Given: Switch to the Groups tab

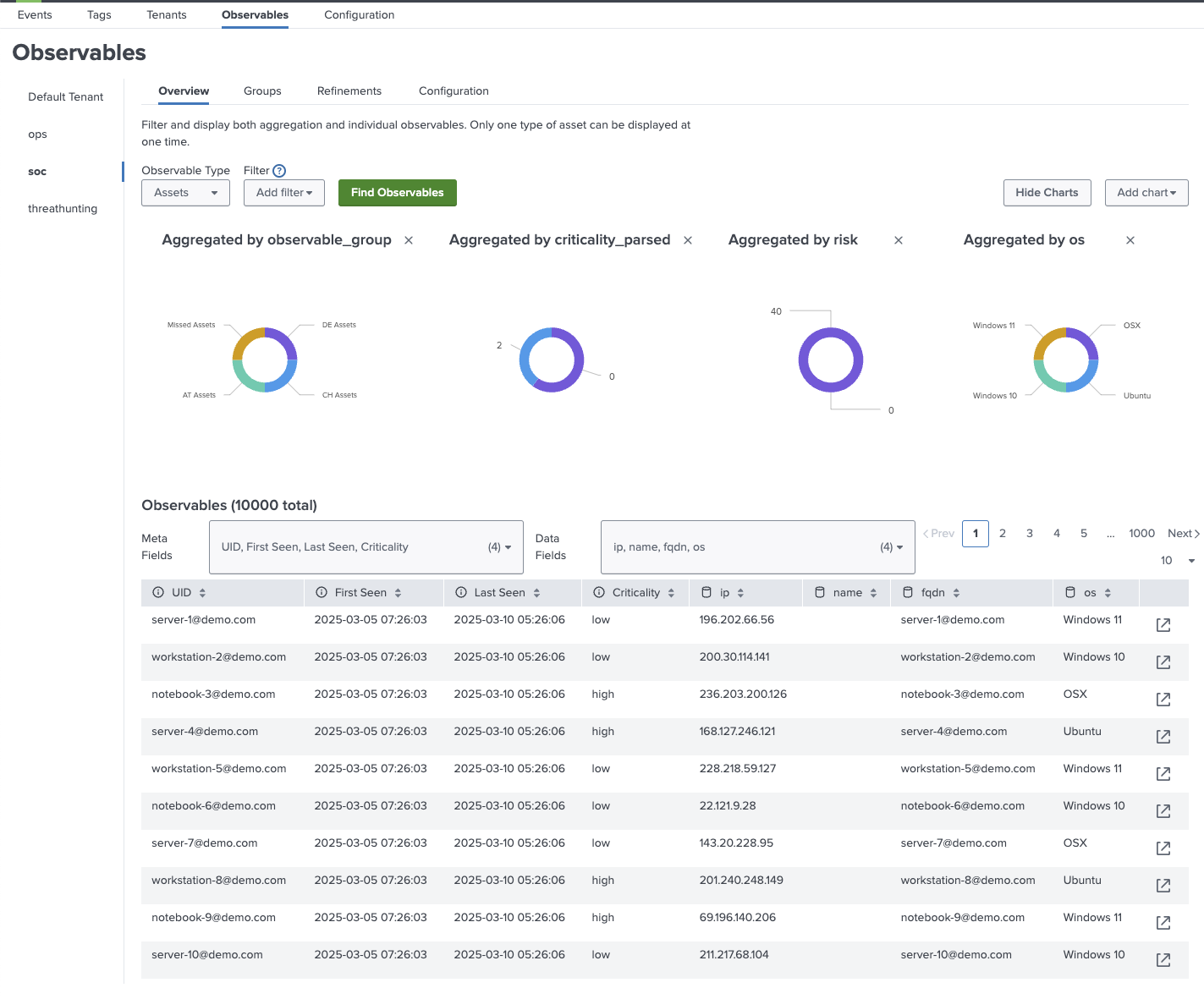Looking at the screenshot, I should [262, 91].
